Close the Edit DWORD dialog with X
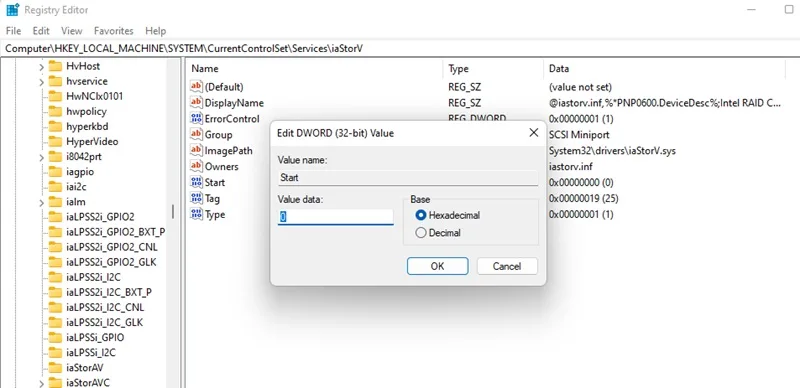Viewport: 800px width, 388px height. 534,133
